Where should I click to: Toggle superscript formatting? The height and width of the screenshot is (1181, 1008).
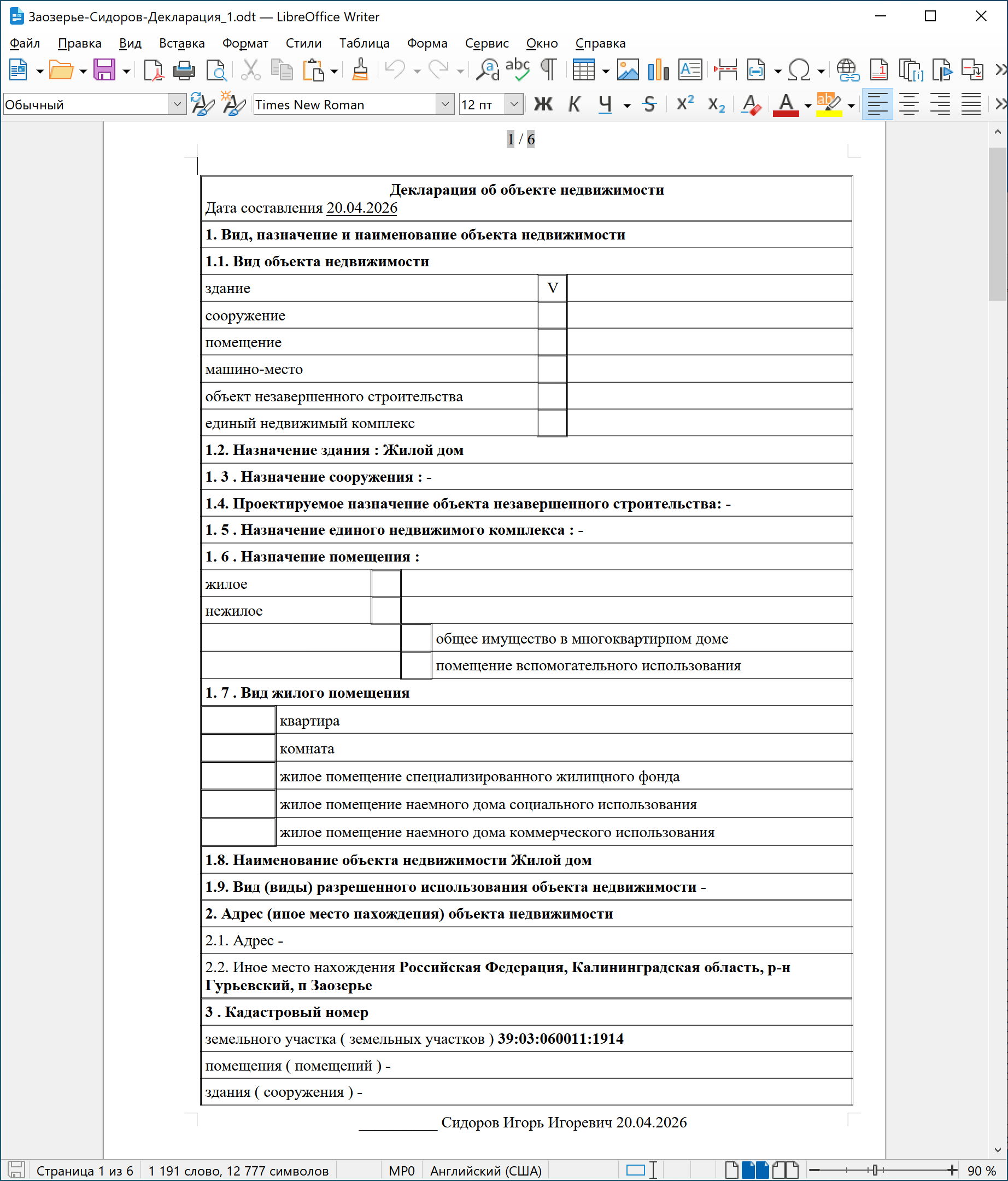click(x=685, y=105)
